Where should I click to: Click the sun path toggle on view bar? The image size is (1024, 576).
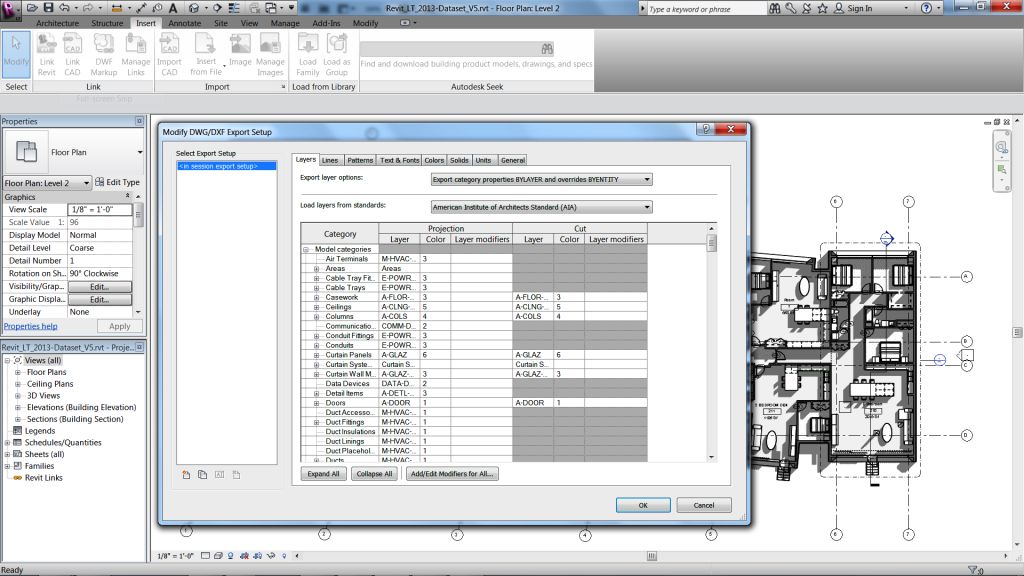click(231, 557)
